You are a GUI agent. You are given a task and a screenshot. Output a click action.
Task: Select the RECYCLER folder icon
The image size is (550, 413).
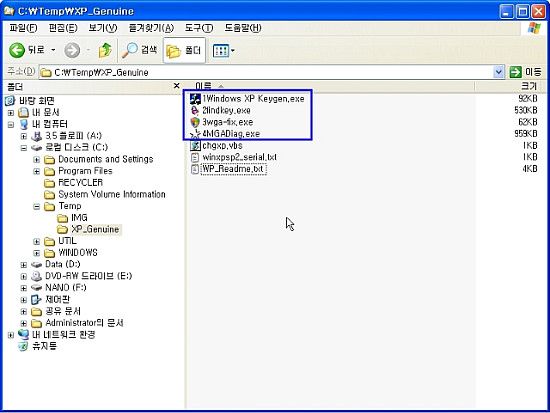point(49,183)
